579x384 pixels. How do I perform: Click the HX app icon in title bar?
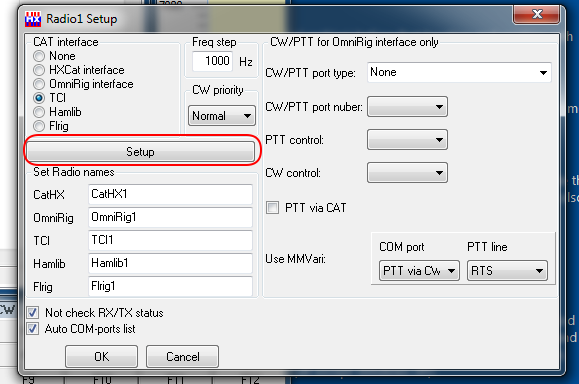tap(33, 19)
